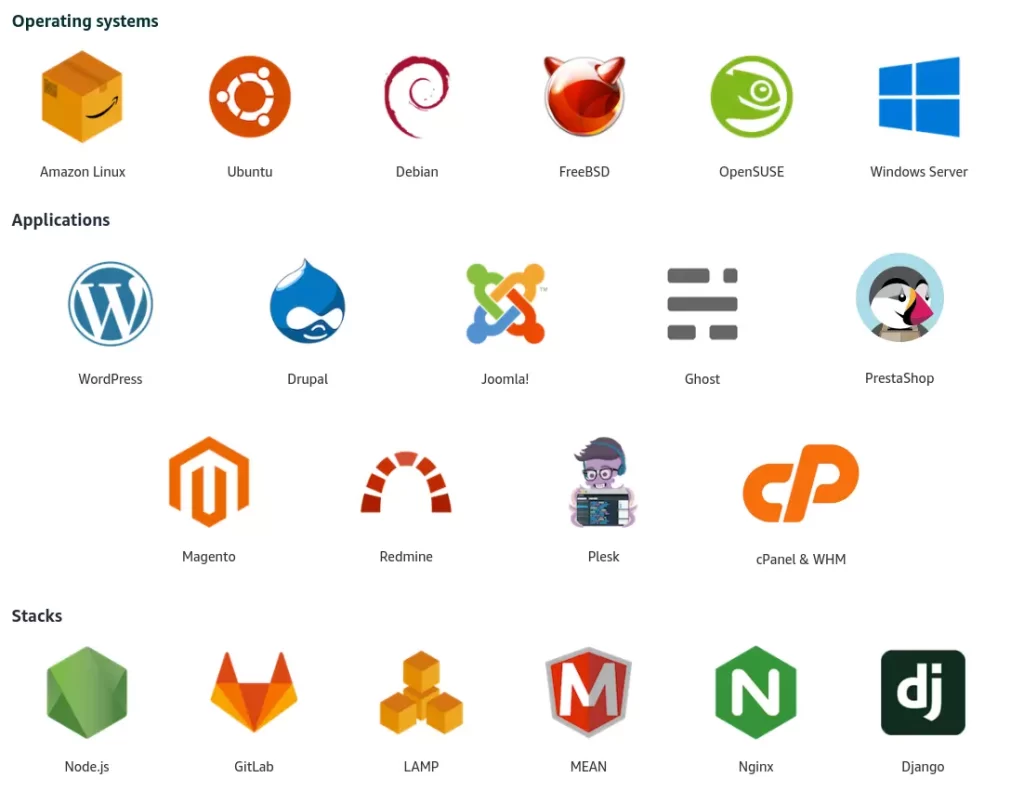1024x791 pixels.
Task: Click the Django text label
Action: point(923,767)
